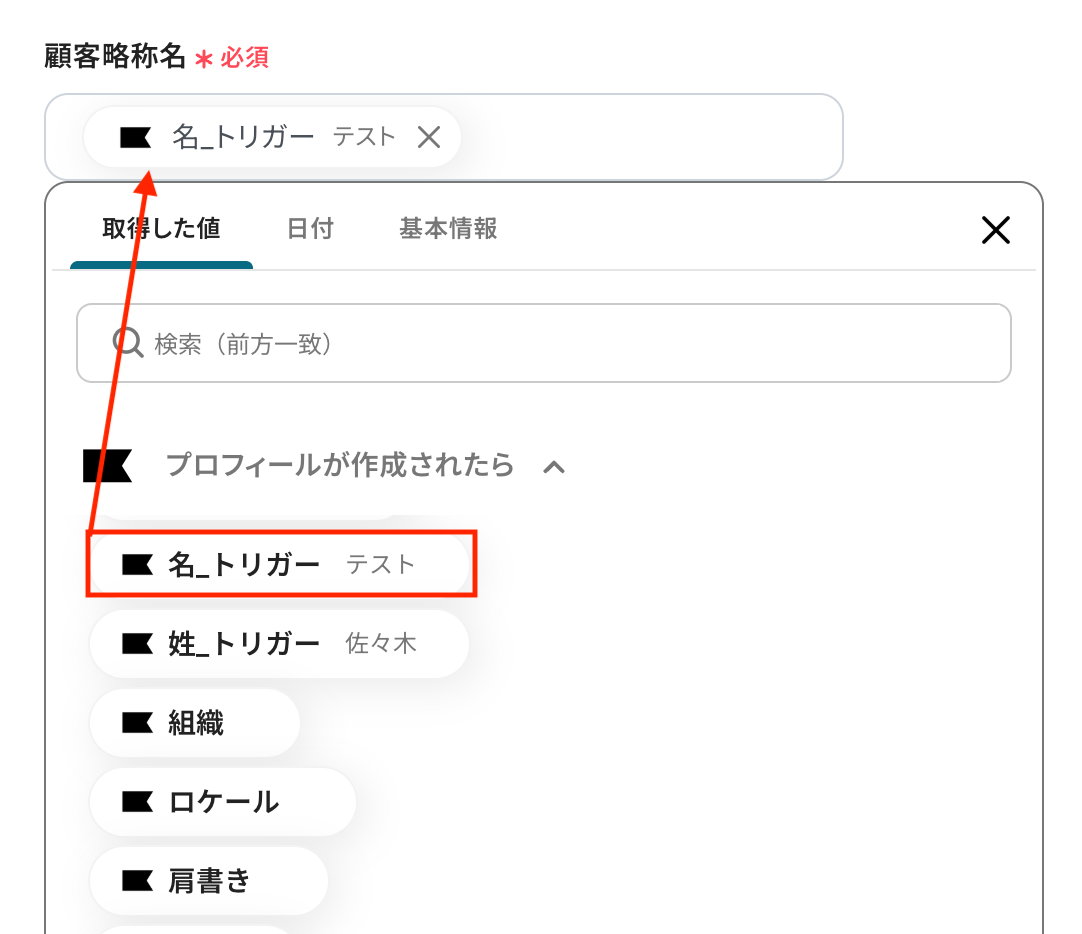This screenshot has height=934, width=1082.
Task: Click the flag icon in the selected field chip
Action: (x=135, y=137)
